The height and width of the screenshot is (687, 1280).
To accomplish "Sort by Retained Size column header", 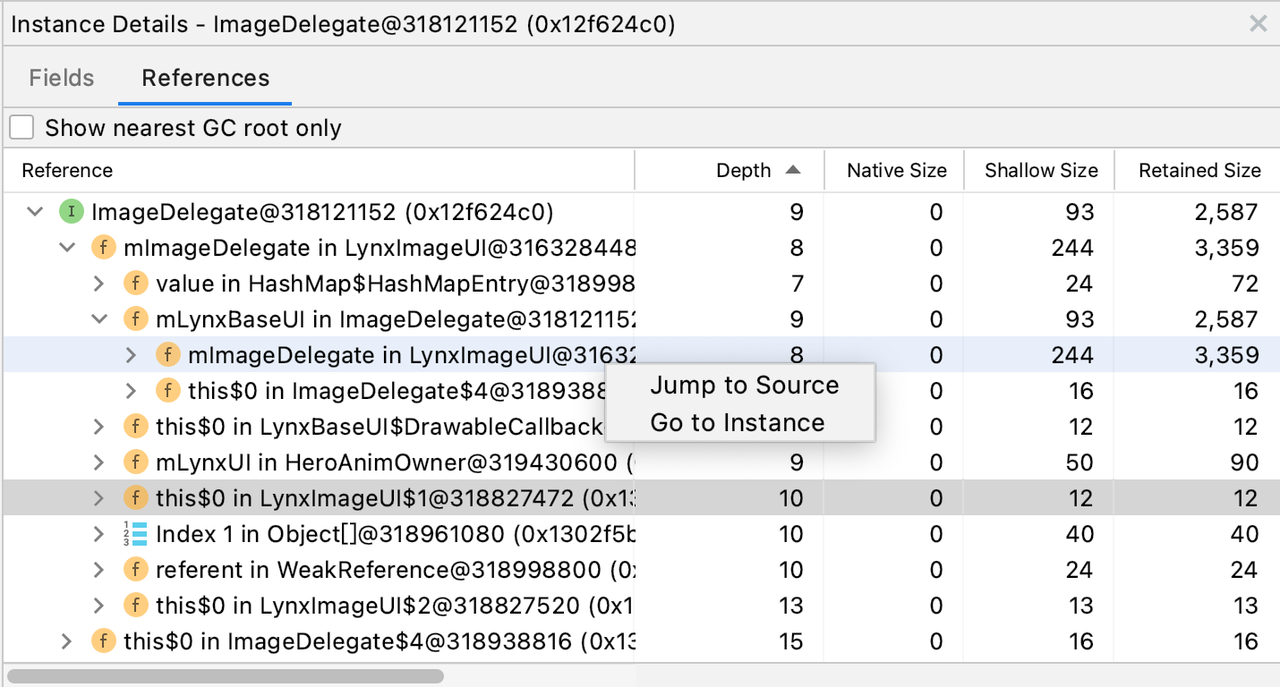I will pyautogui.click(x=1199, y=171).
